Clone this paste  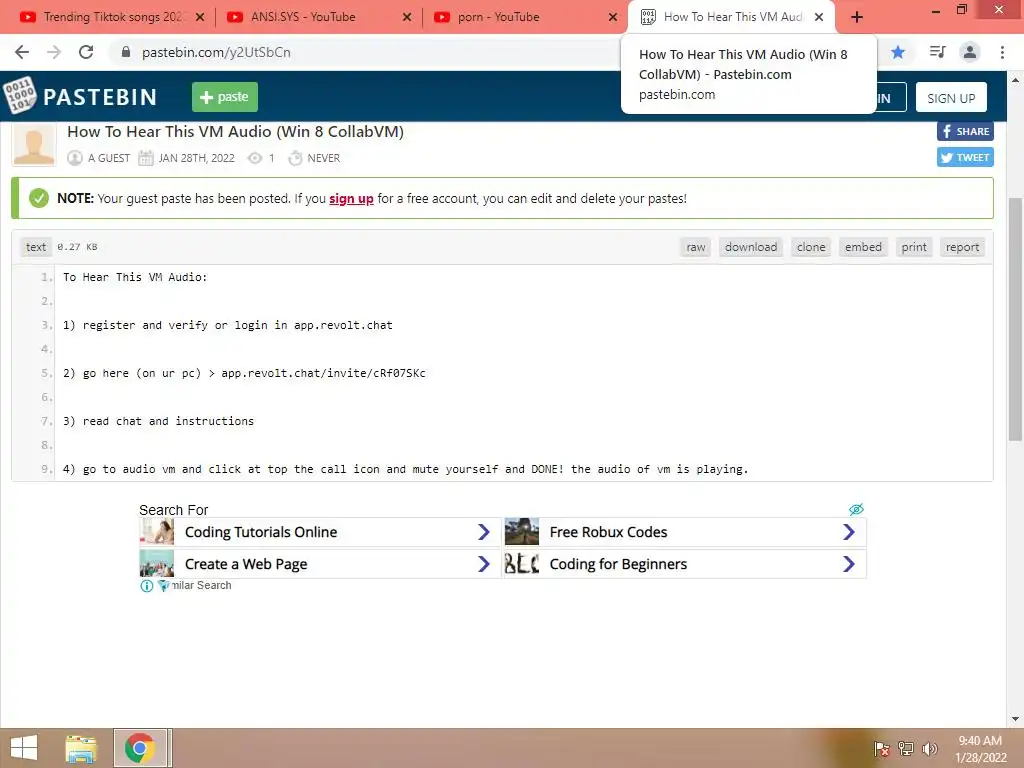811,247
